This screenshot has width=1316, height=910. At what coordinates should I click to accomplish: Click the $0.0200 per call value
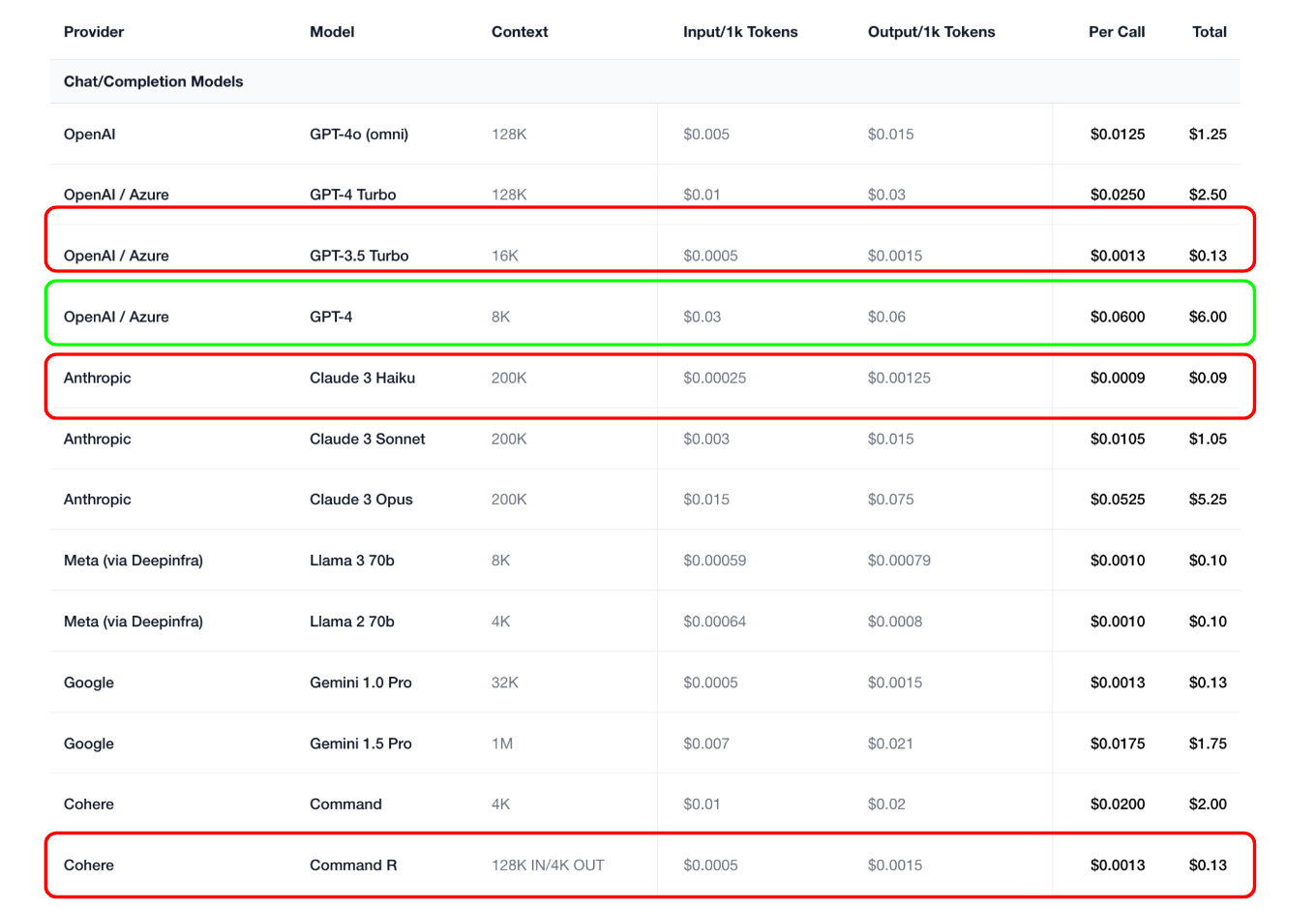(x=1118, y=804)
